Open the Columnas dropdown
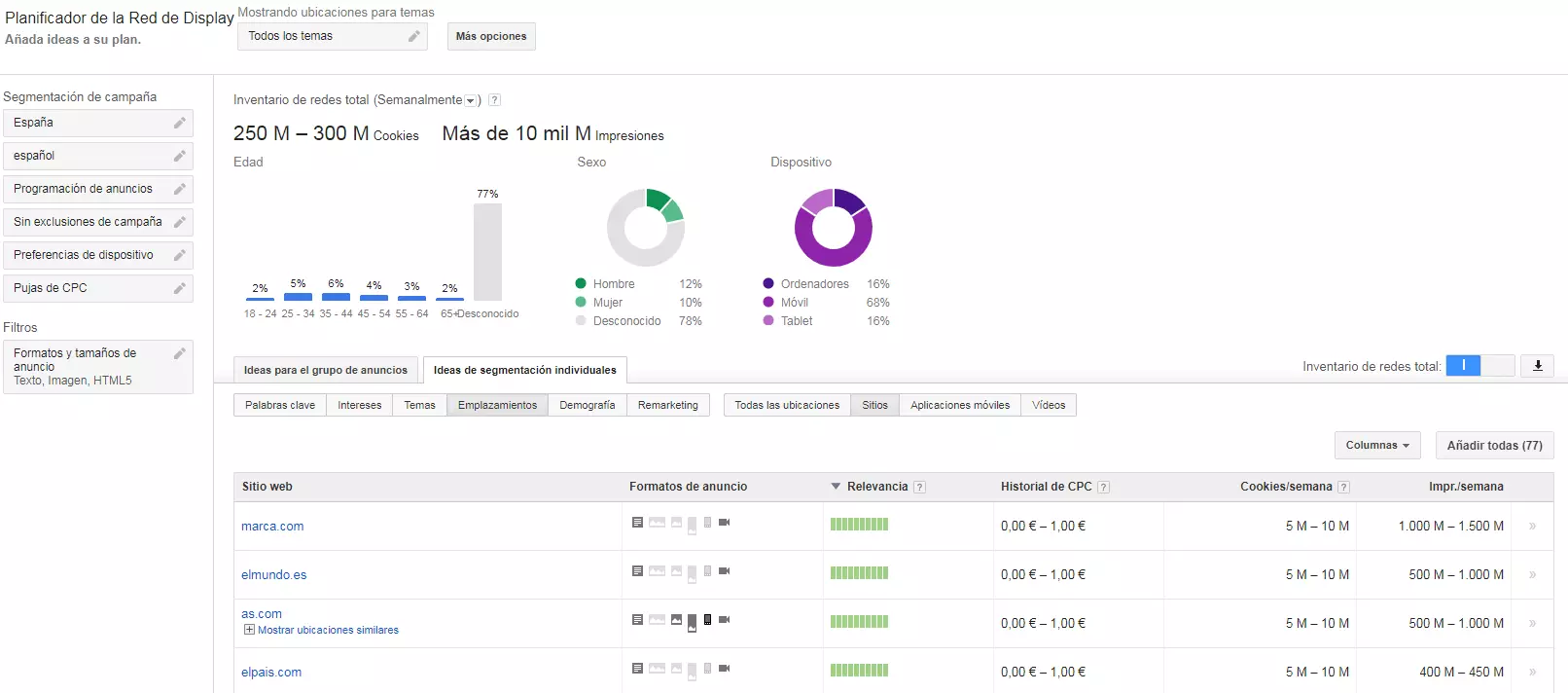This screenshot has width=1568, height=693. pos(1376,446)
